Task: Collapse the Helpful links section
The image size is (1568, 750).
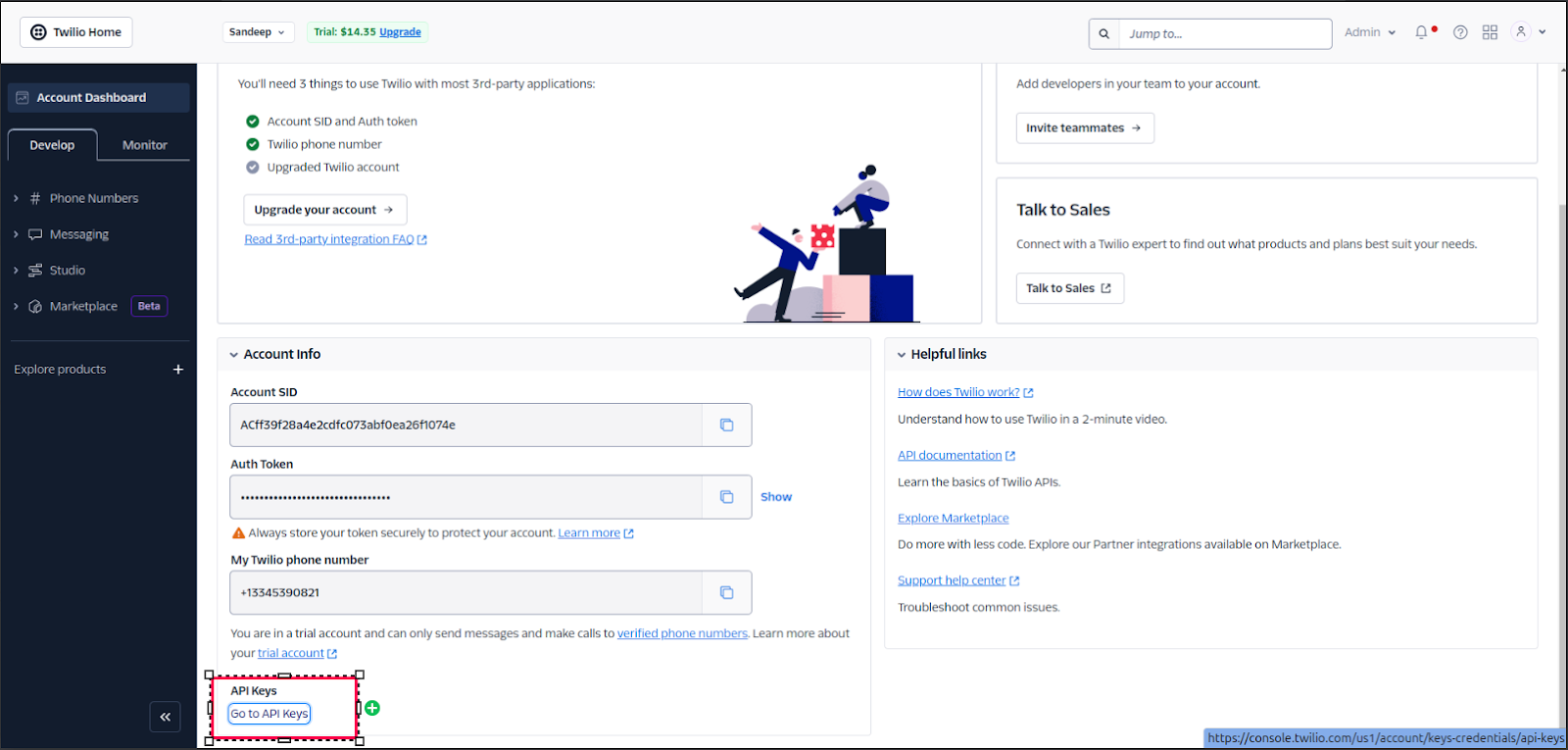Action: click(902, 355)
